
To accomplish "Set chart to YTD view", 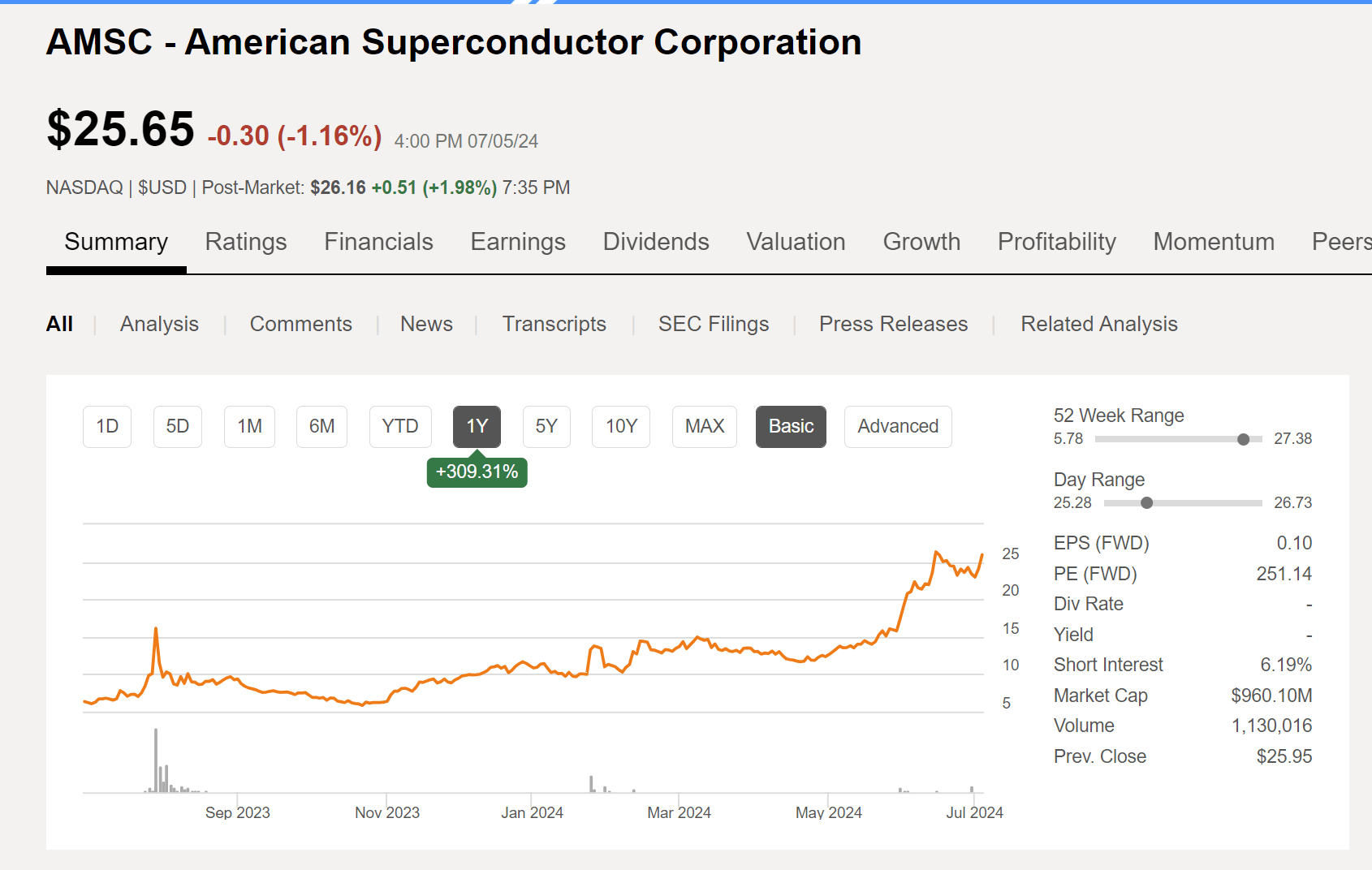I will click(x=400, y=426).
